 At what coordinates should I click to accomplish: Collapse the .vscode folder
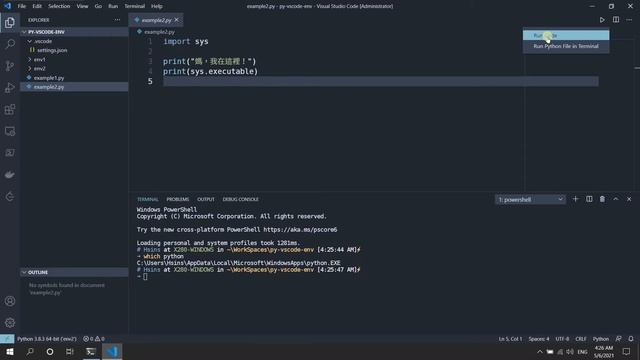click(x=74, y=41)
